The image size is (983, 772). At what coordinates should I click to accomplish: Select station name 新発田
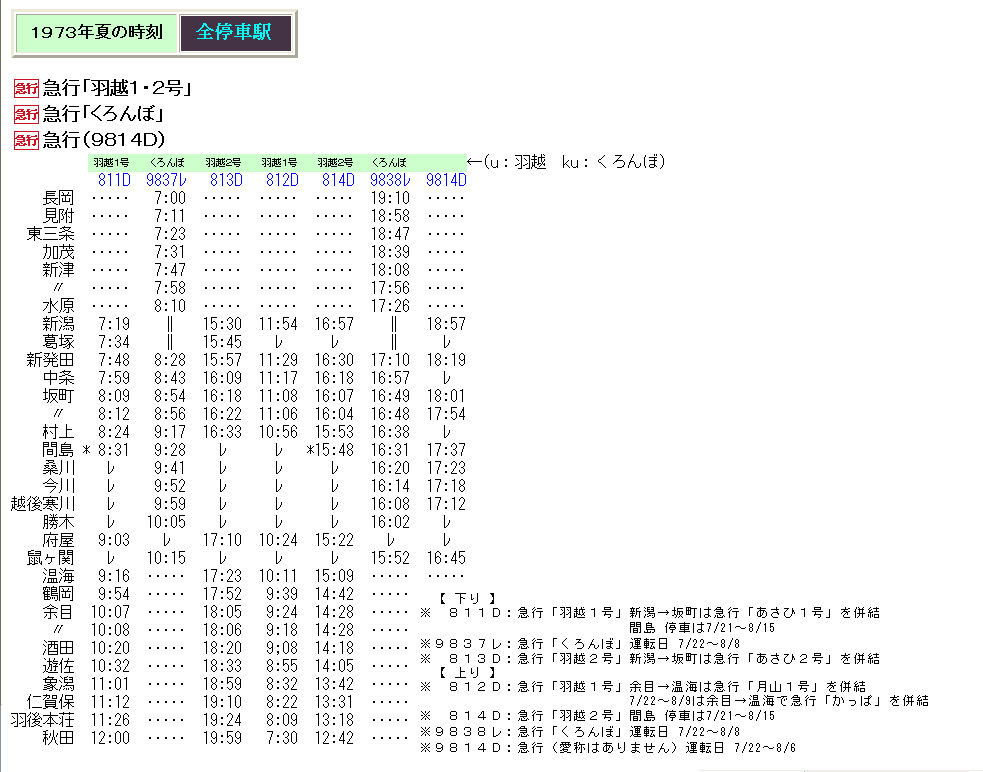(50, 360)
